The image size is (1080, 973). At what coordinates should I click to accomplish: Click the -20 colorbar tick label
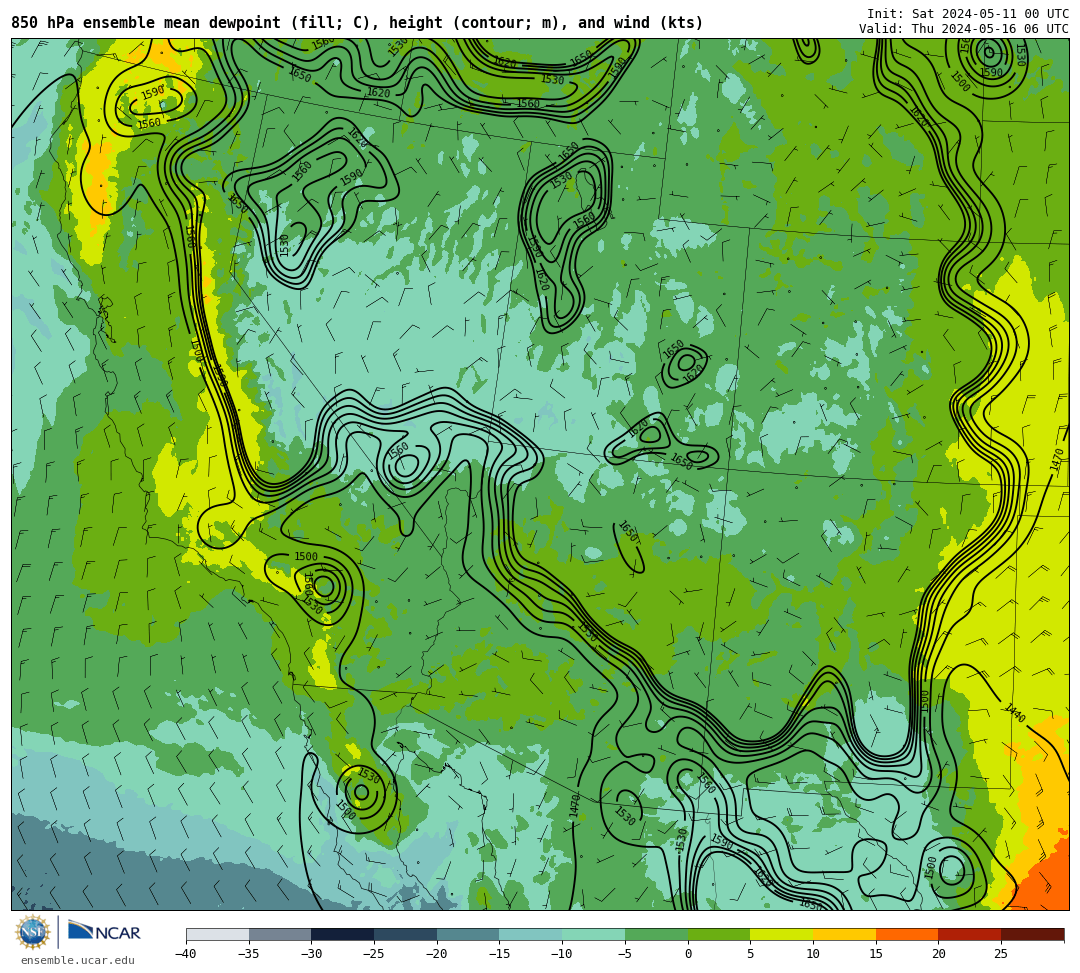click(436, 954)
